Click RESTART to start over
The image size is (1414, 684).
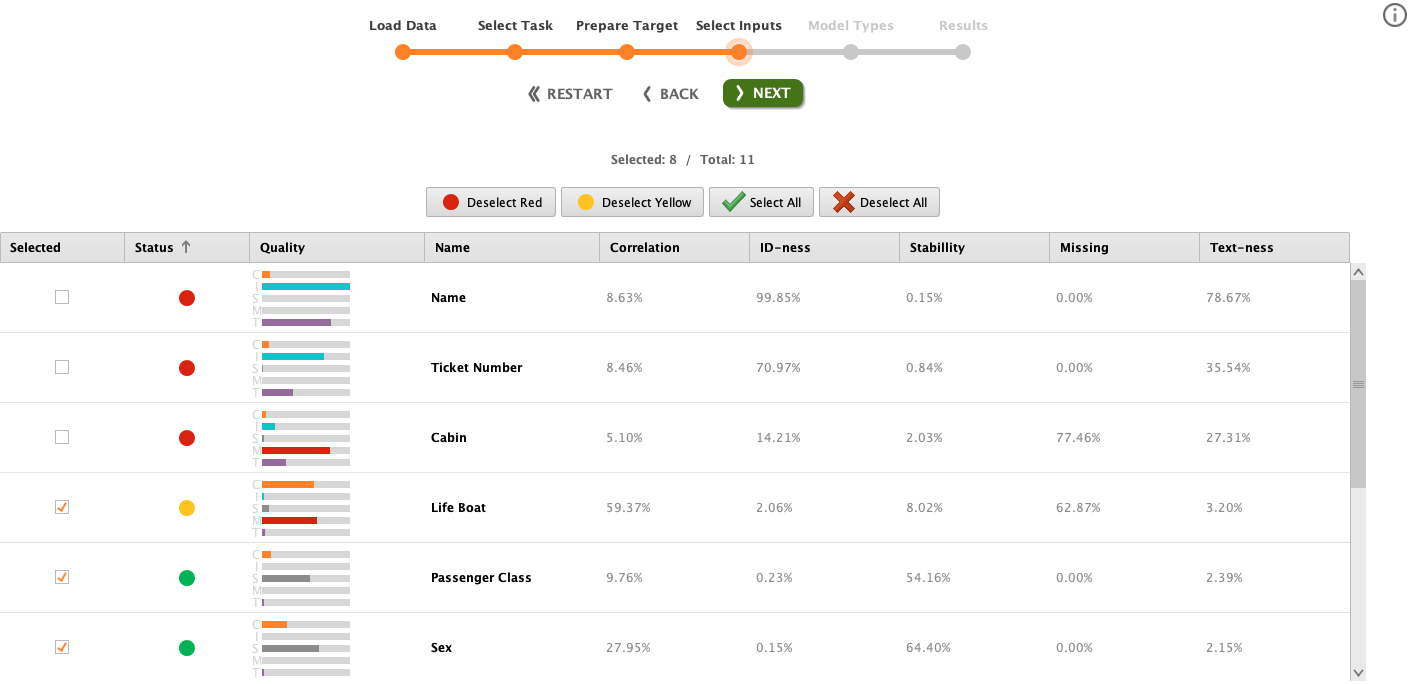569,93
